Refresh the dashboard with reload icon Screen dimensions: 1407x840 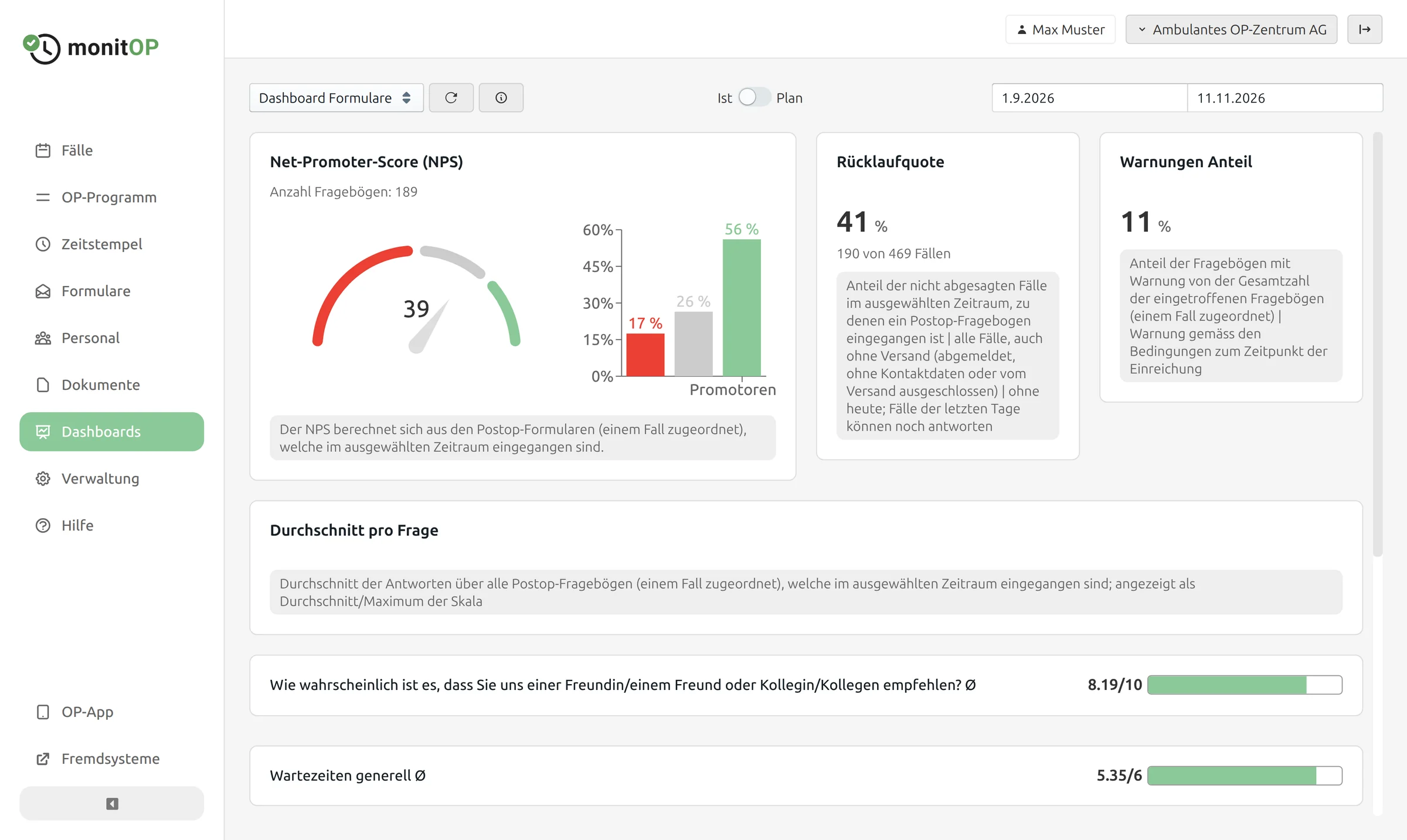click(x=451, y=98)
